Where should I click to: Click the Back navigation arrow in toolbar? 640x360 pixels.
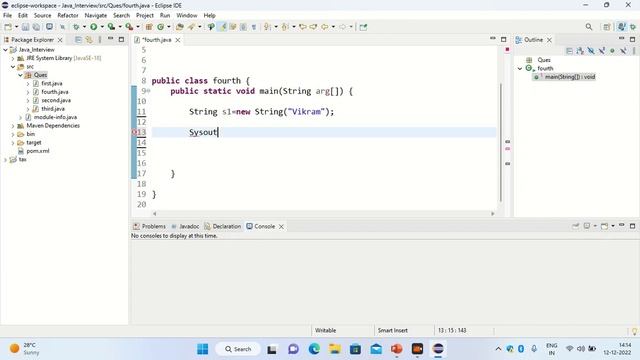[x=324, y=27]
